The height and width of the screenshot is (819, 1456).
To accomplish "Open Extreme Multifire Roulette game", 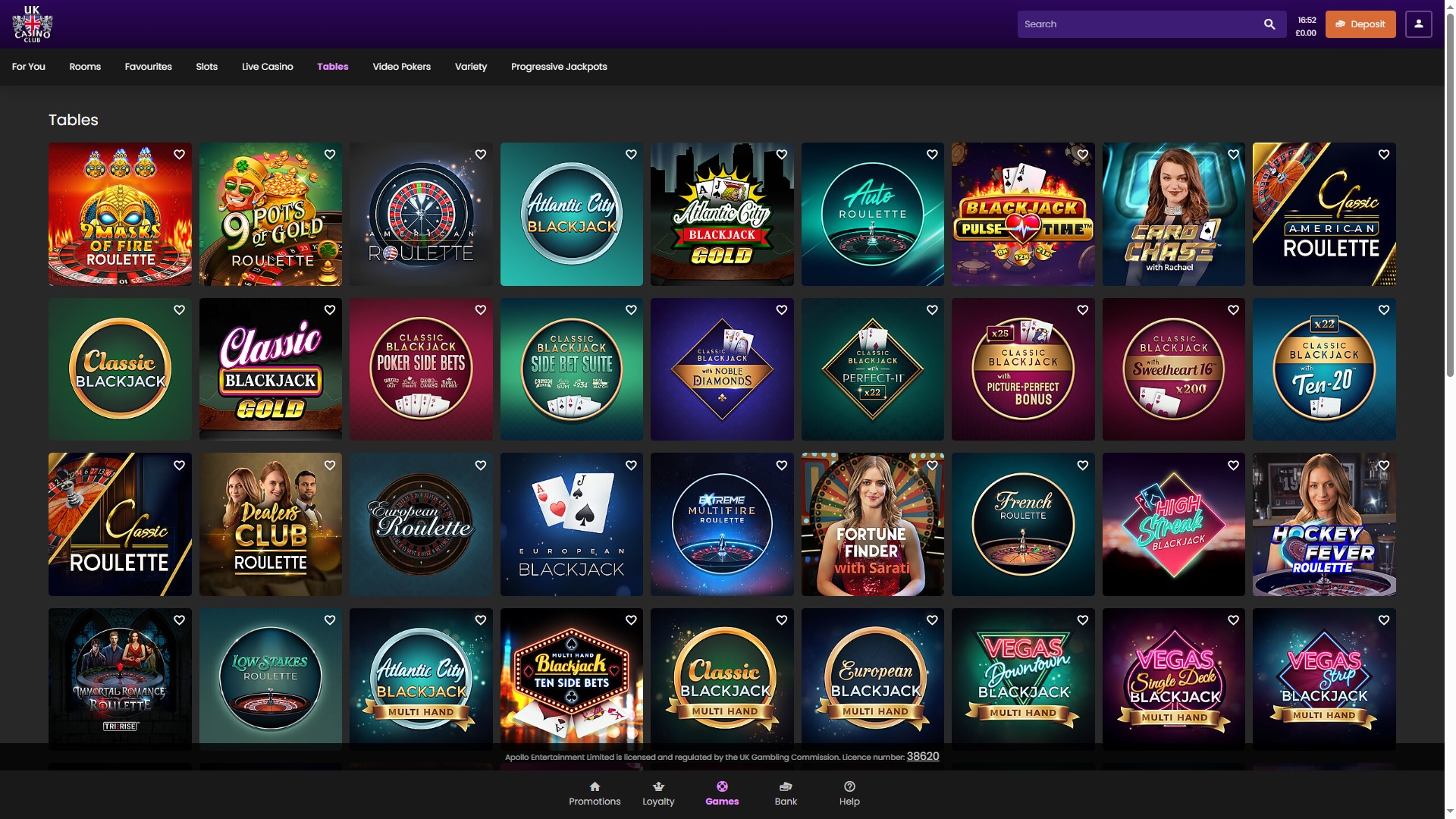I will tap(722, 525).
